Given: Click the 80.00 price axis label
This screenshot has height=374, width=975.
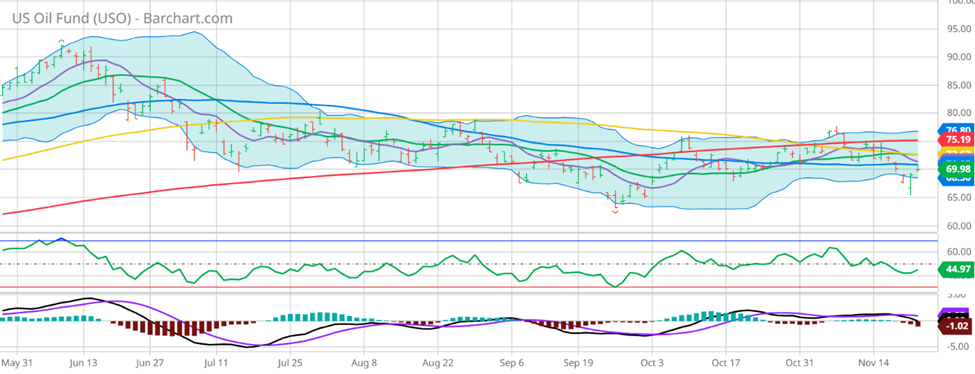Looking at the screenshot, I should tap(958, 113).
